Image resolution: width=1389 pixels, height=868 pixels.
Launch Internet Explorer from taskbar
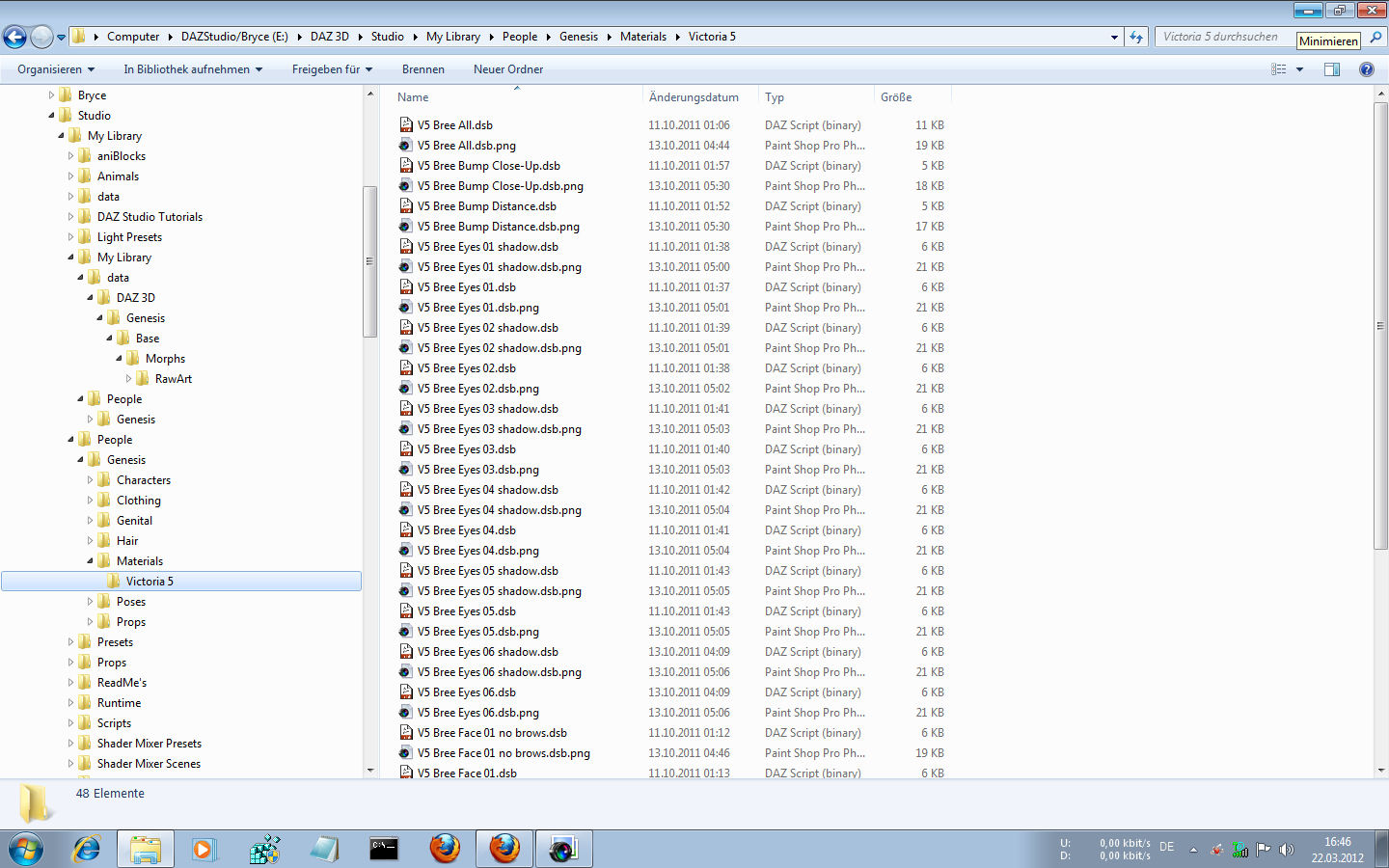tap(86, 850)
